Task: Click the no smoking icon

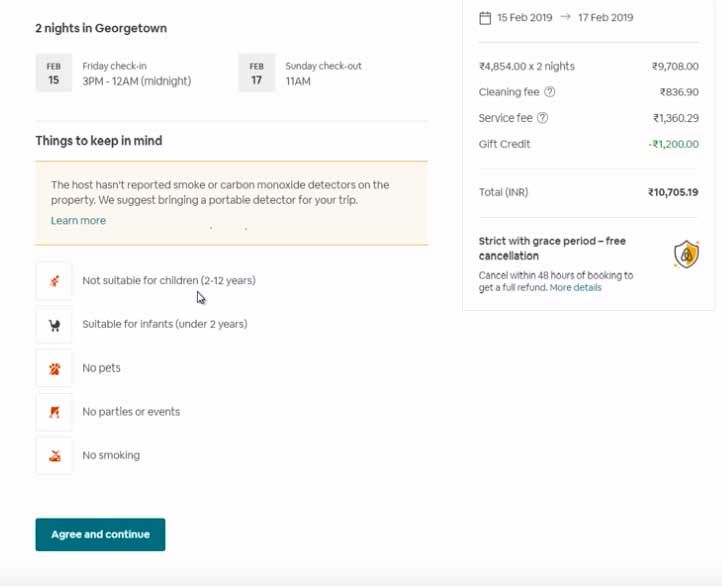Action: point(54,456)
